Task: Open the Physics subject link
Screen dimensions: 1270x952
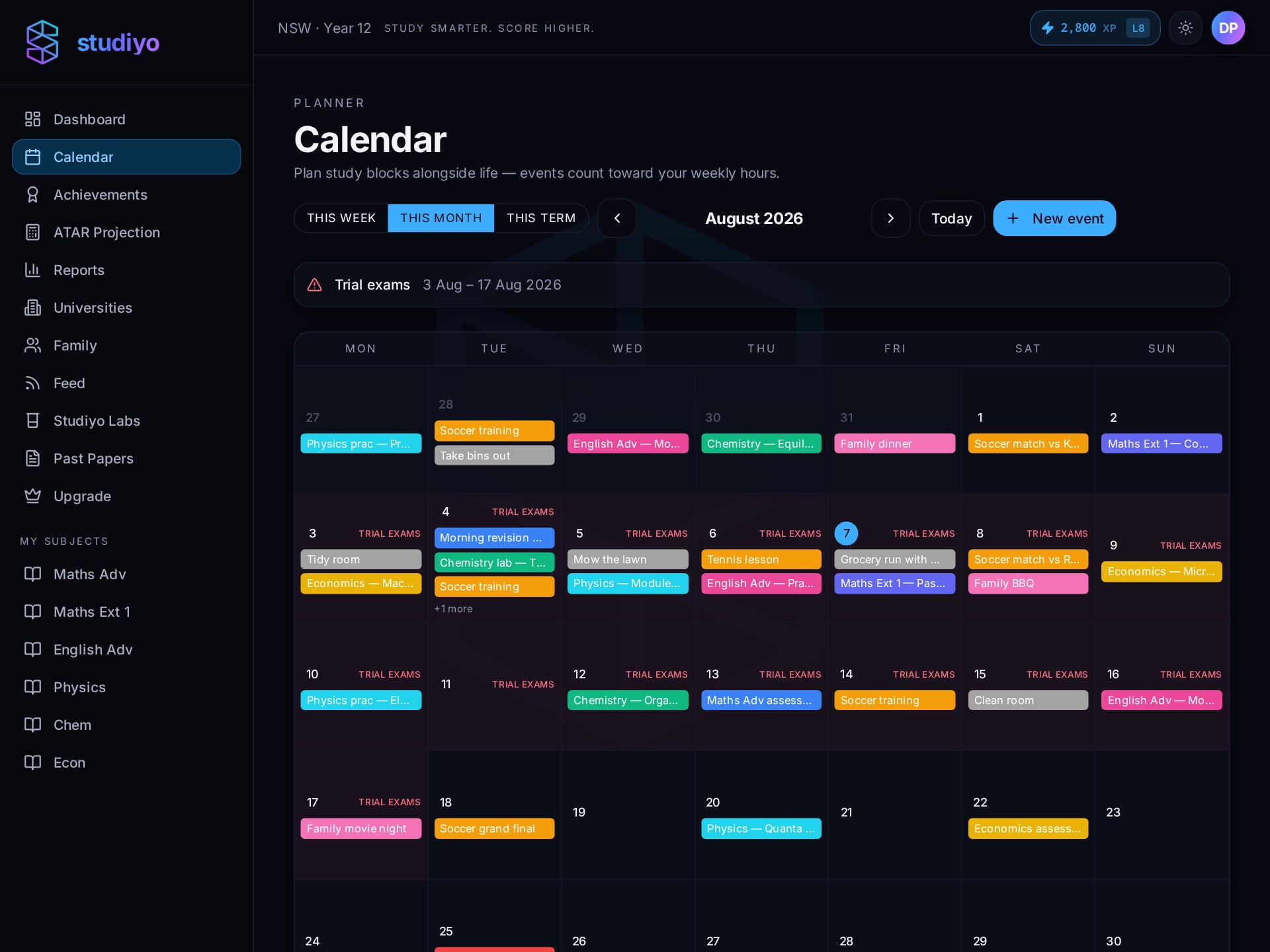Action: [126, 687]
